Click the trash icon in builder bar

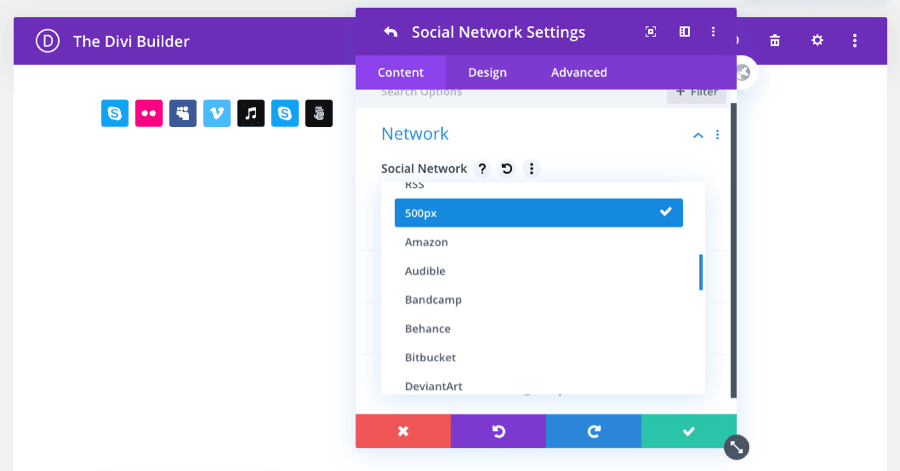point(775,41)
